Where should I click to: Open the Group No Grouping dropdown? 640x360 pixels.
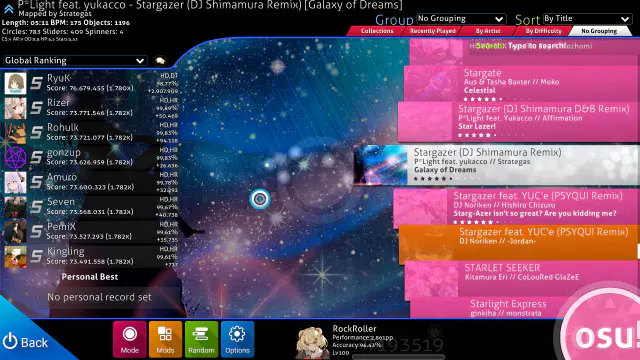[x=461, y=19]
